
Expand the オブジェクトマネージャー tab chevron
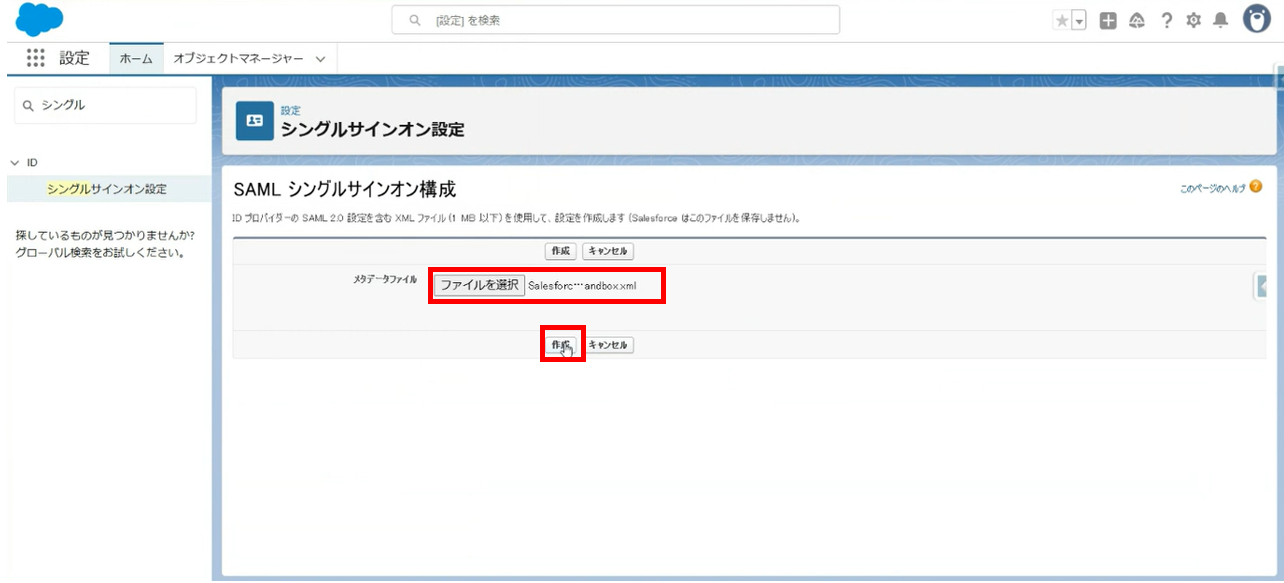[x=320, y=59]
